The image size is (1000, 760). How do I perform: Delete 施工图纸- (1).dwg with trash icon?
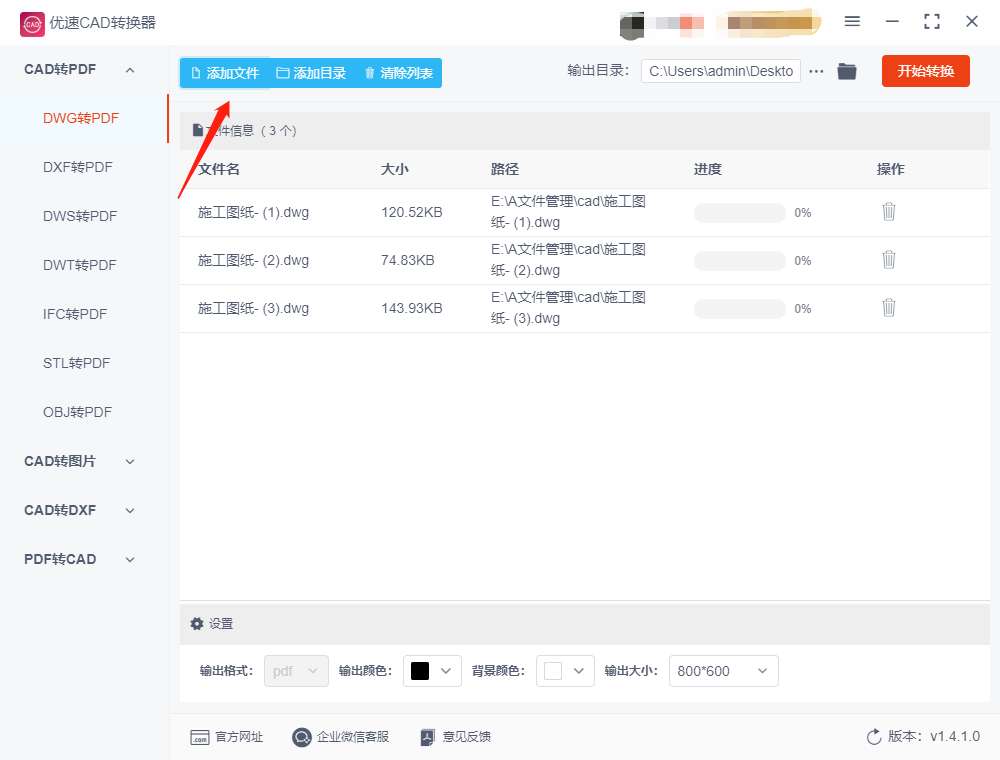(889, 212)
